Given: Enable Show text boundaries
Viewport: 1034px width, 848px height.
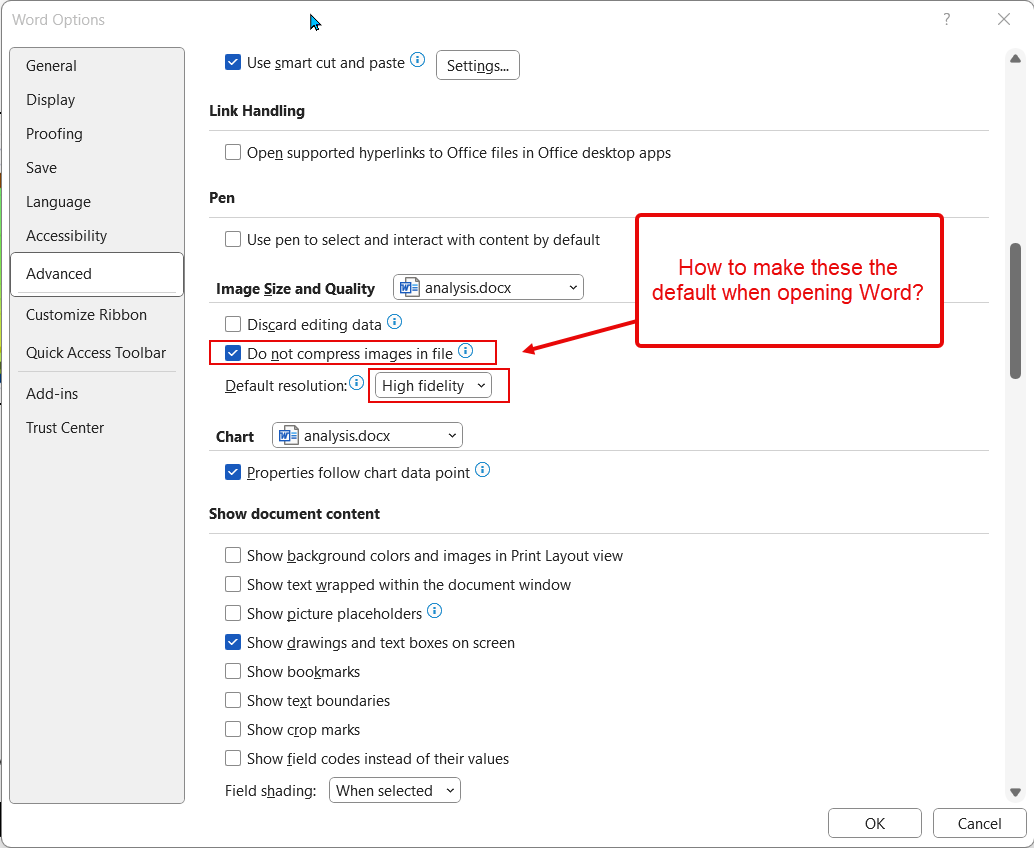Looking at the screenshot, I should click(233, 700).
